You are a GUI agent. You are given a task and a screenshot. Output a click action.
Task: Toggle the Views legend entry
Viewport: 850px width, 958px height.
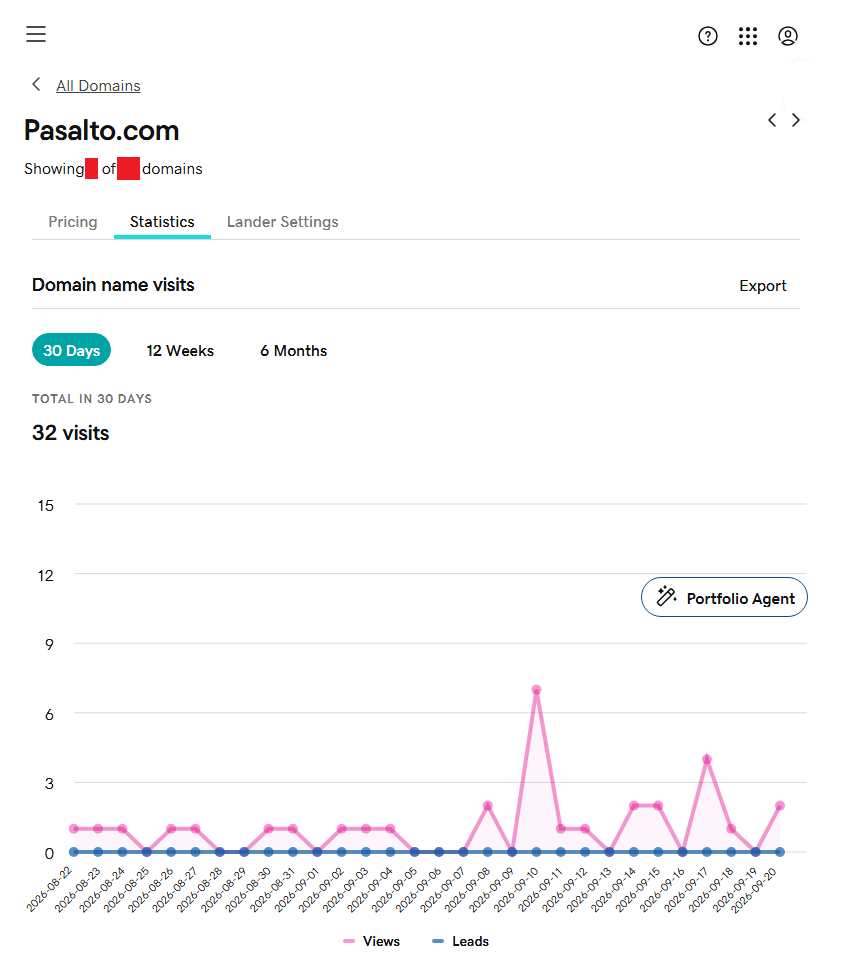coord(372,942)
